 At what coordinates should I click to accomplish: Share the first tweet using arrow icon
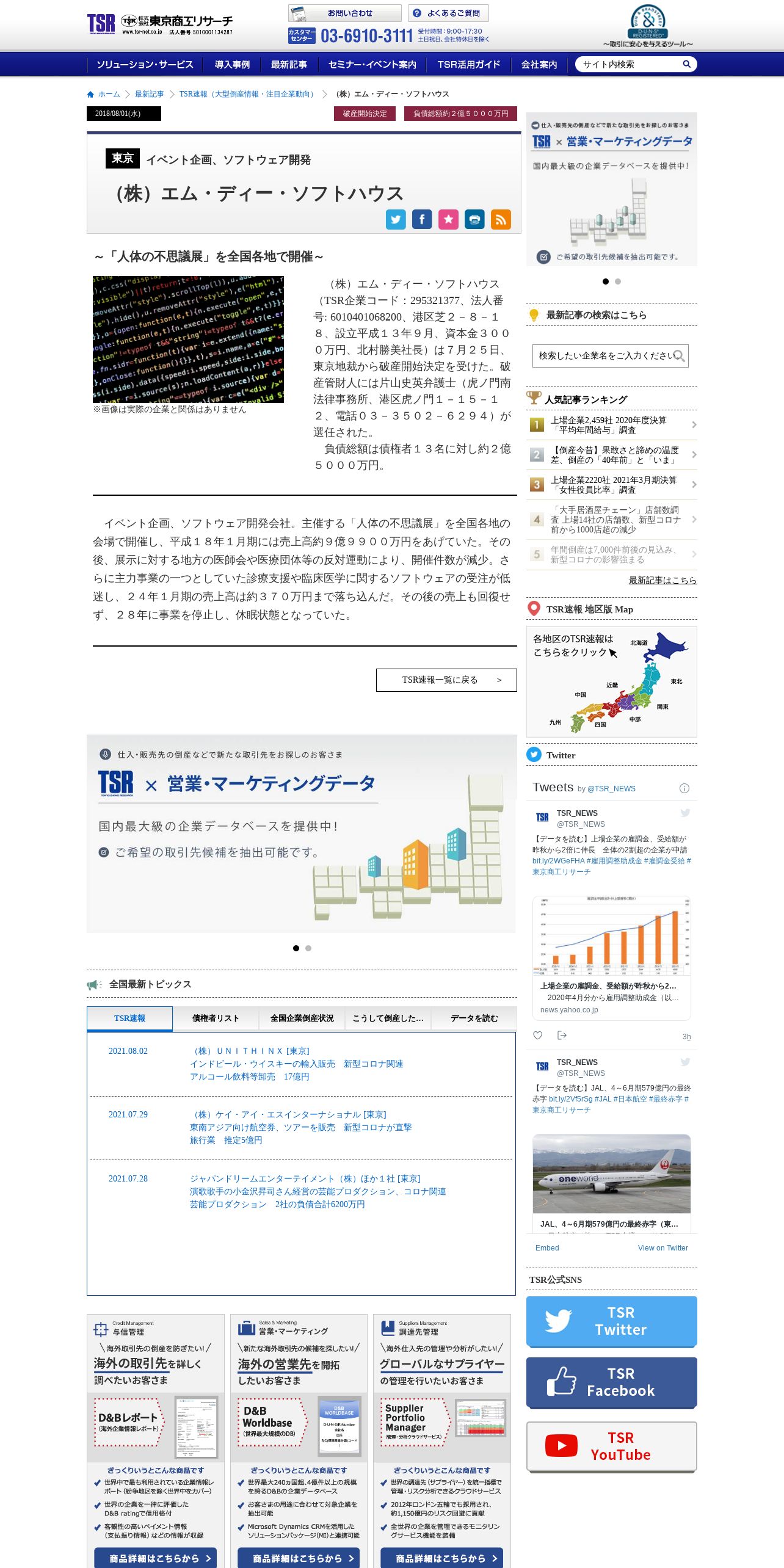562,1035
